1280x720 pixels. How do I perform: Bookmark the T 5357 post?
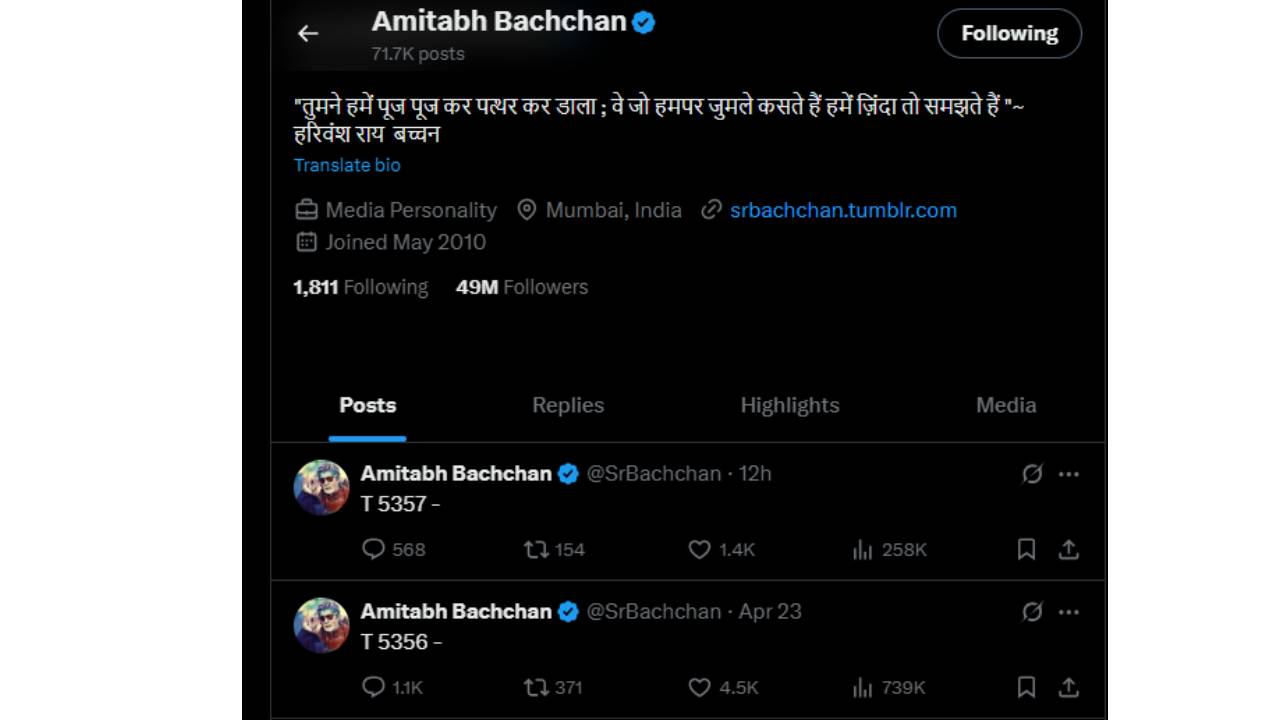click(x=1026, y=549)
